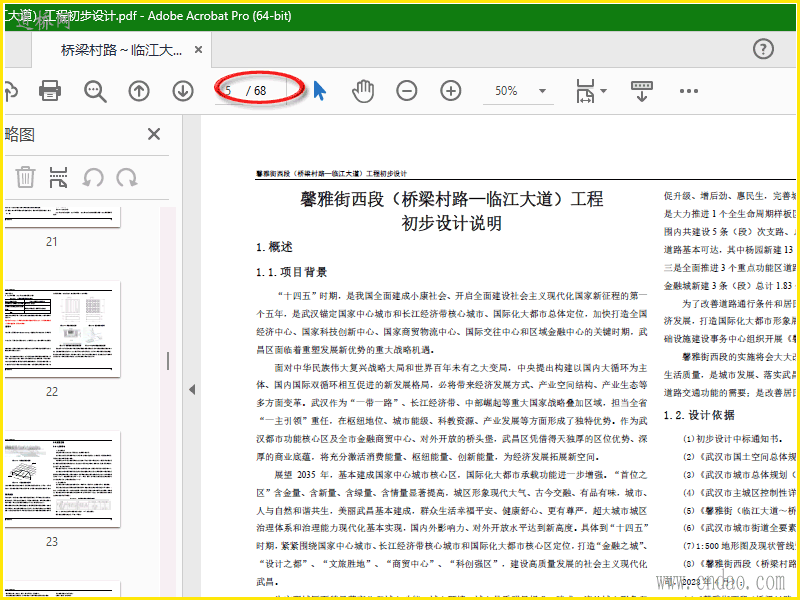Open the Help question mark icon
Image resolution: width=800 pixels, height=600 pixels.
(x=763, y=49)
